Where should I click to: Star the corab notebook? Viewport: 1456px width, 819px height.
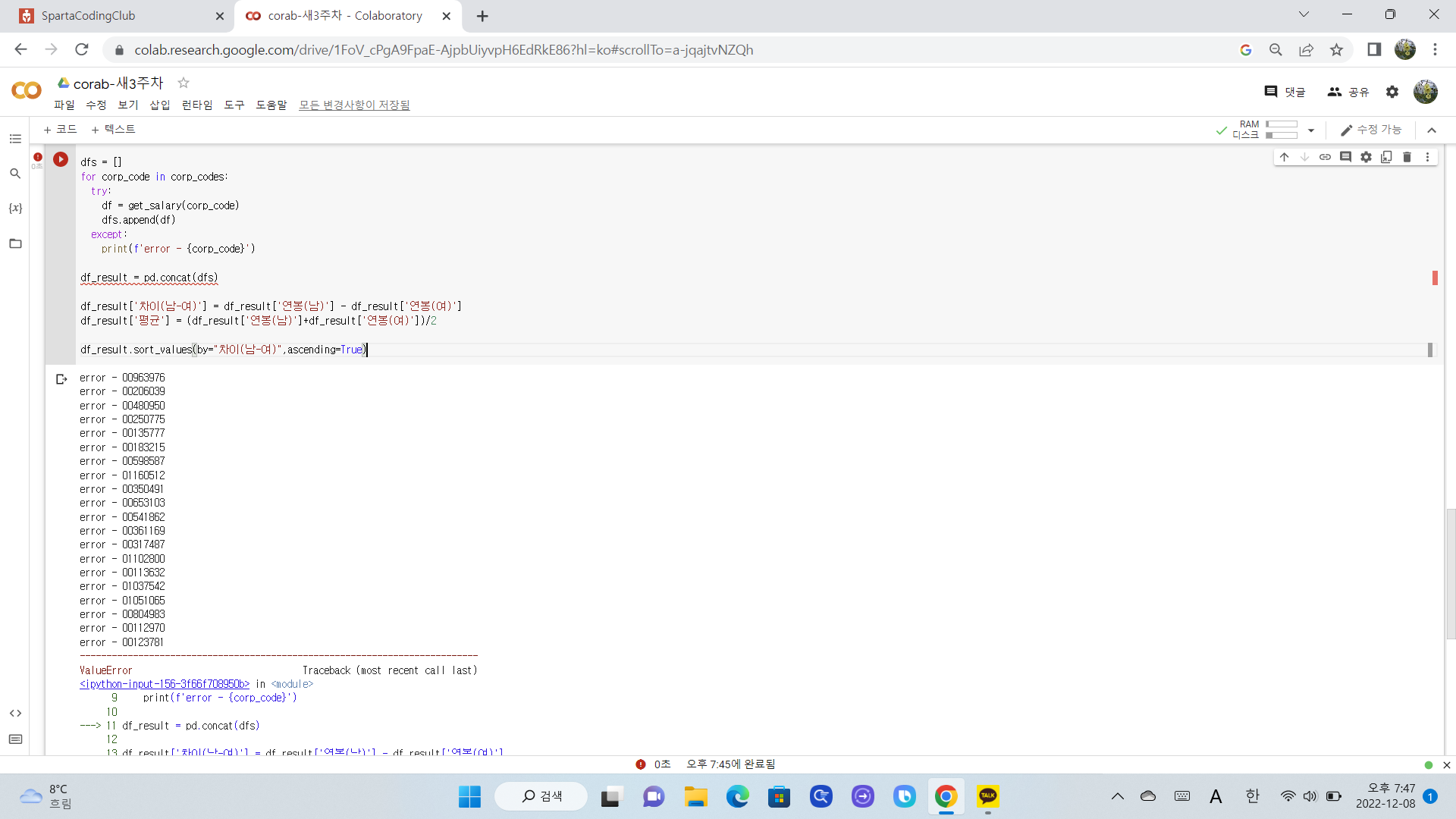pyautogui.click(x=183, y=83)
